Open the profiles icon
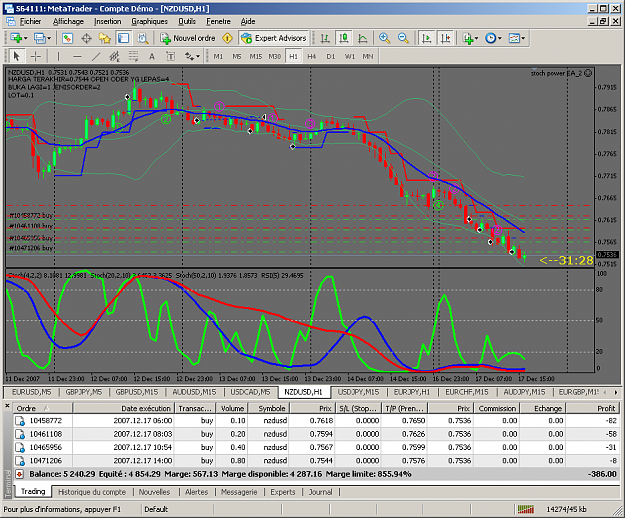 point(39,38)
